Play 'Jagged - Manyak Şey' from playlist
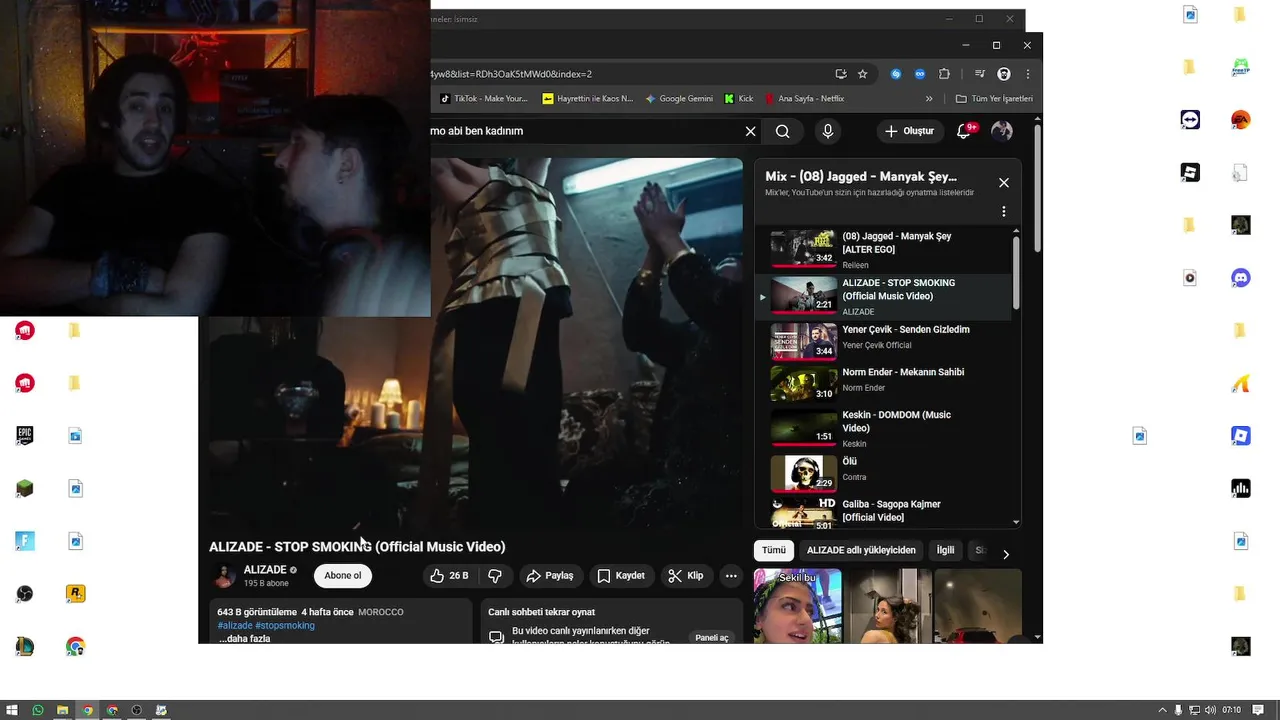The image size is (1280, 720). tap(883, 249)
